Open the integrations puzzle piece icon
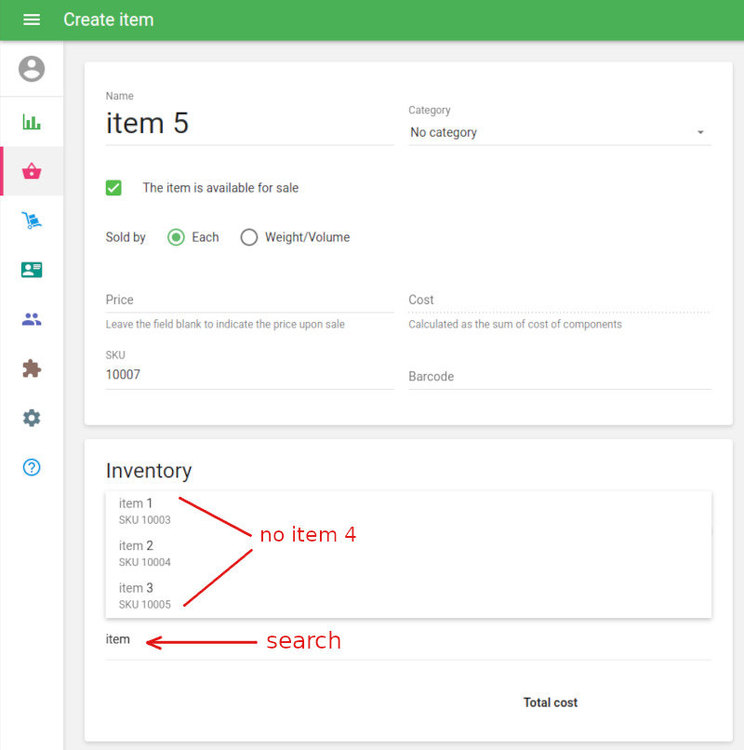 [x=32, y=369]
